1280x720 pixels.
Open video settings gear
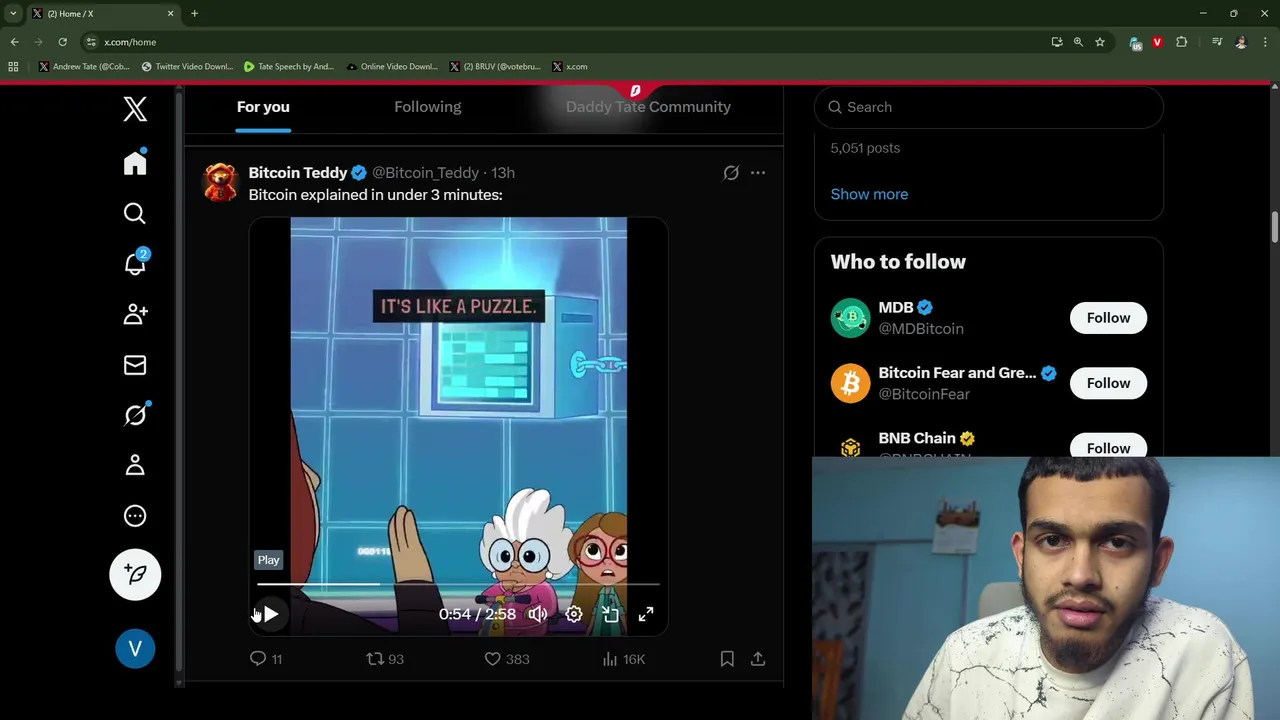[574, 614]
